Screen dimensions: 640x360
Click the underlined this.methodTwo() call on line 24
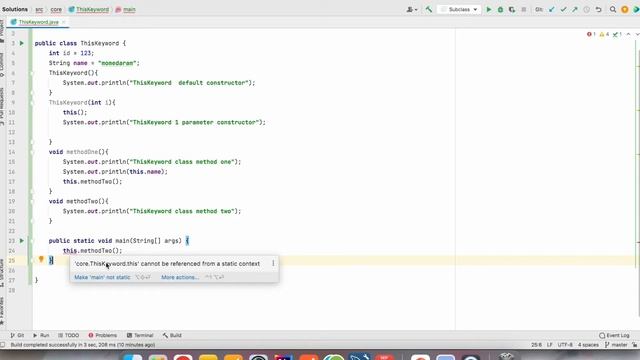point(93,251)
